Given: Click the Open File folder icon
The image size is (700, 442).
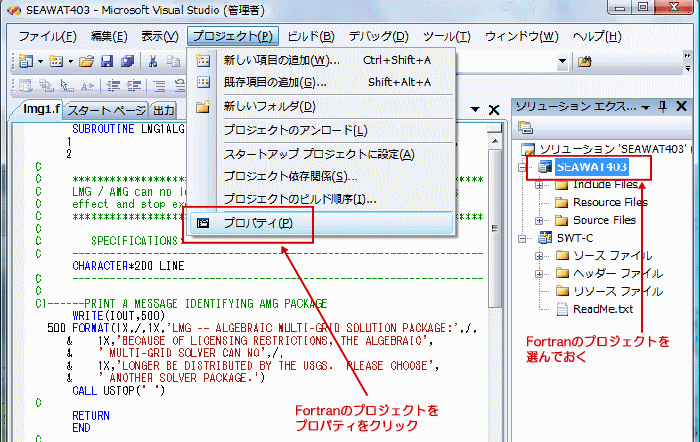Looking at the screenshot, I should (86, 61).
